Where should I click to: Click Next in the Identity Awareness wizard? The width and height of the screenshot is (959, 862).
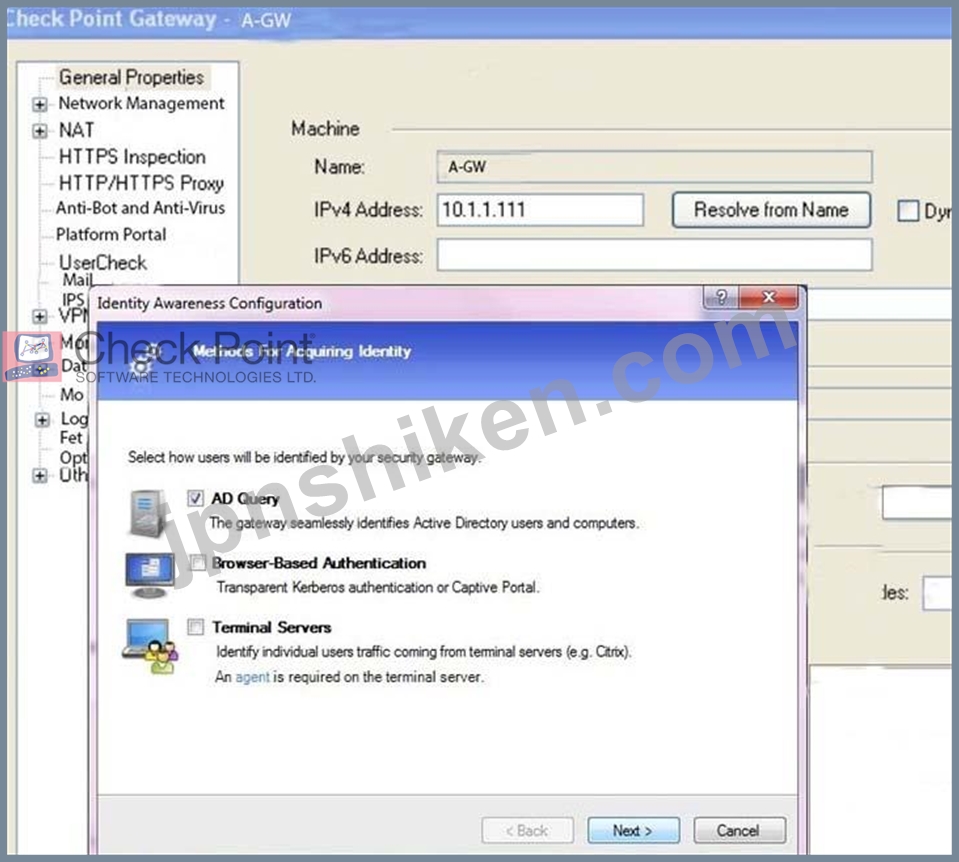(633, 831)
